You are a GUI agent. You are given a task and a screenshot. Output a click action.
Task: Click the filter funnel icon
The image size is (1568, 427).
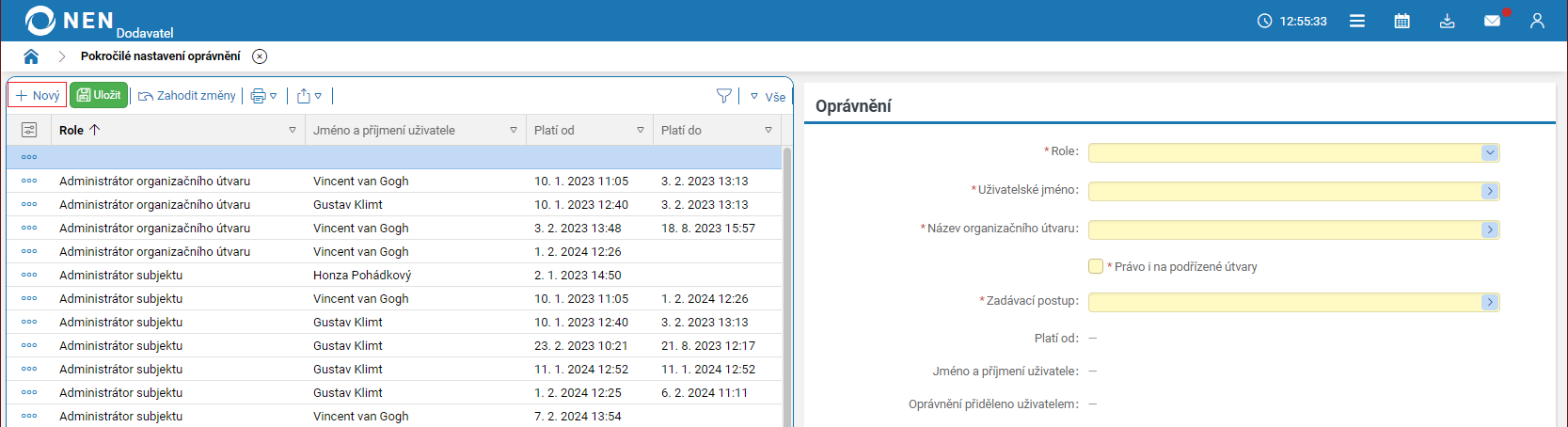pyautogui.click(x=723, y=96)
